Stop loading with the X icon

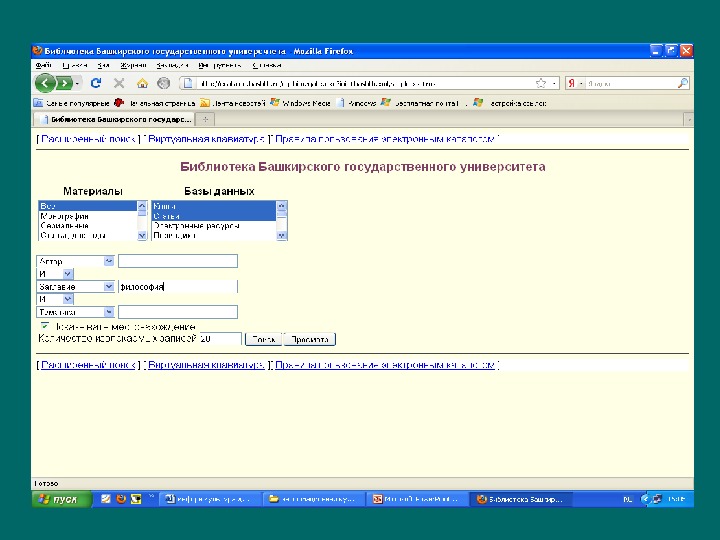(119, 83)
